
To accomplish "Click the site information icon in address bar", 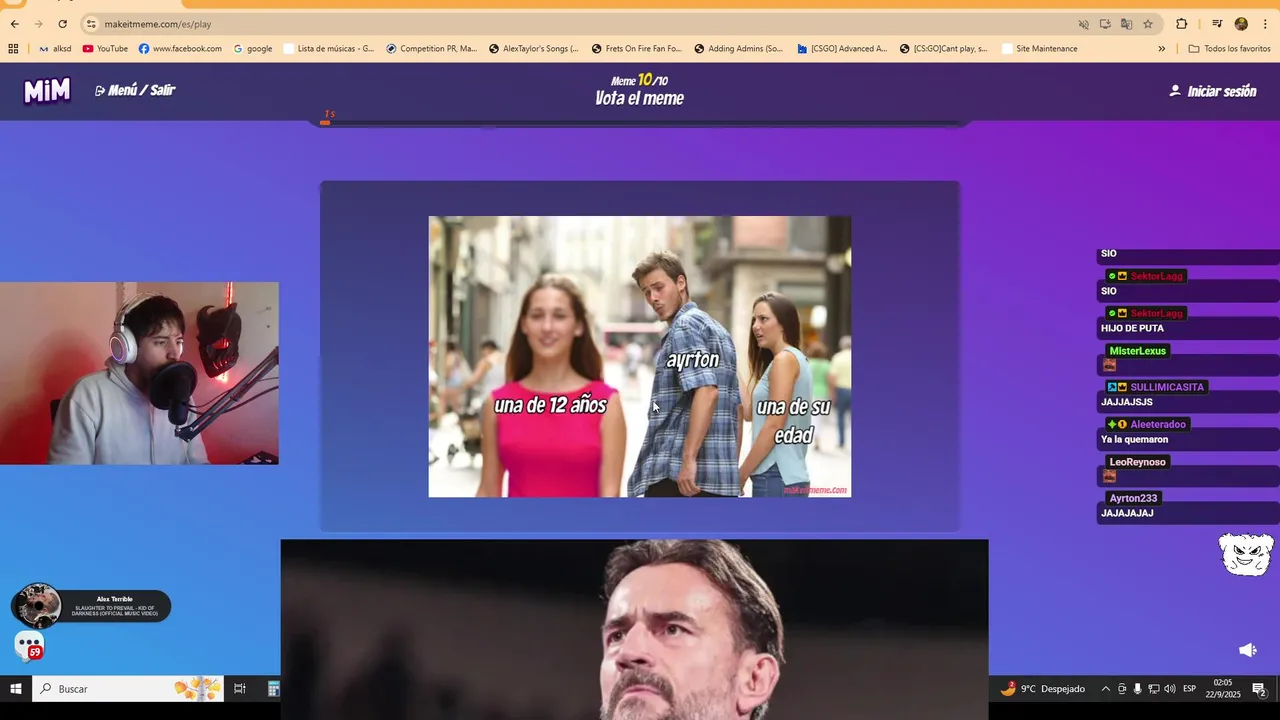I will 91,24.
